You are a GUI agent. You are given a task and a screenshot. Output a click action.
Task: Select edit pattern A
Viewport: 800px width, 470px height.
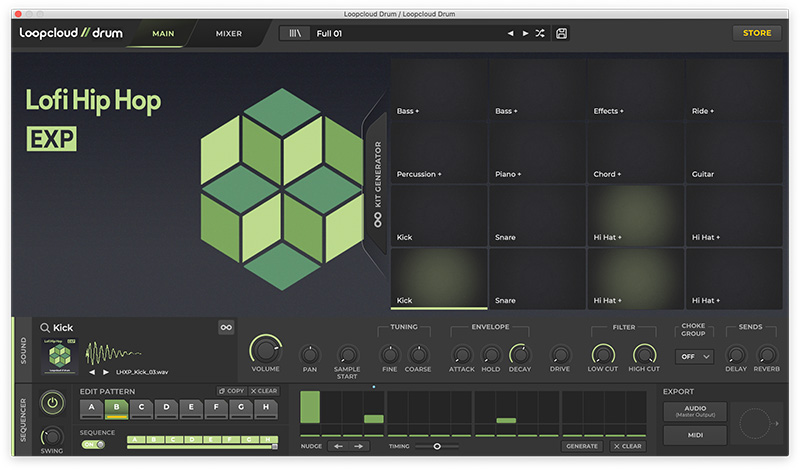(92, 408)
